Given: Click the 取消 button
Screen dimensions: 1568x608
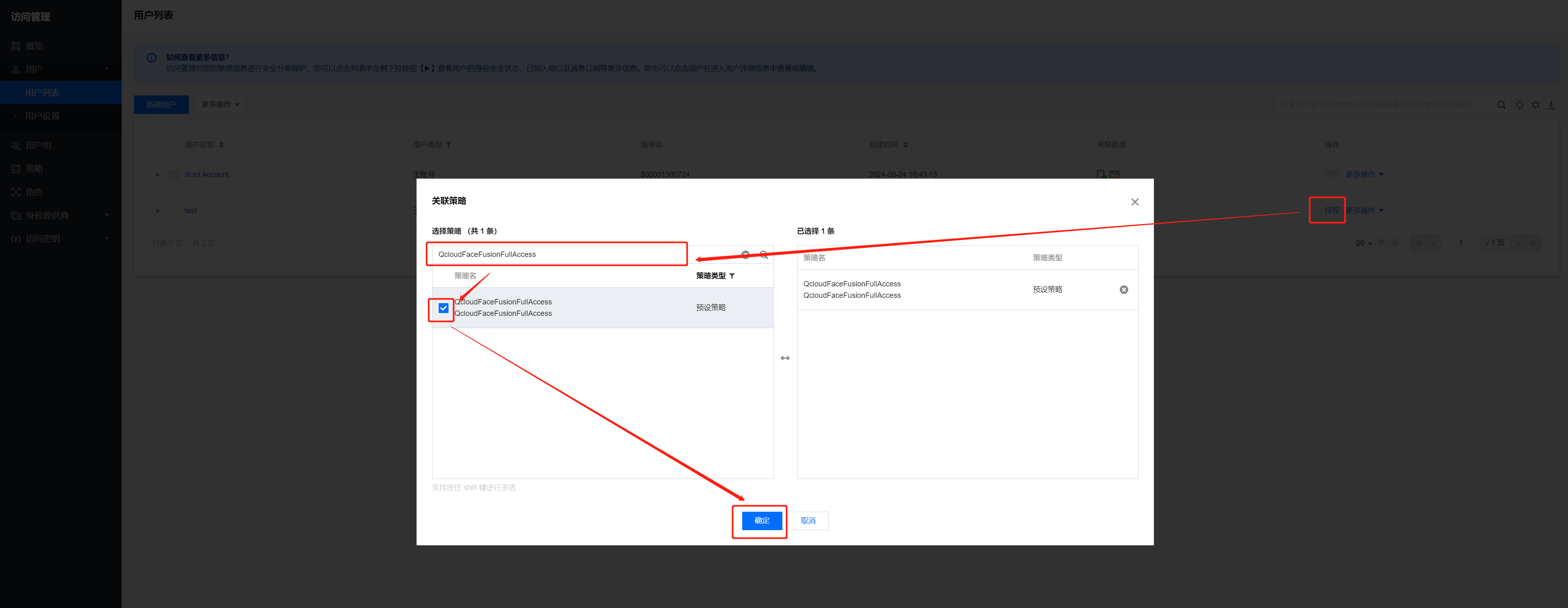Looking at the screenshot, I should 808,520.
